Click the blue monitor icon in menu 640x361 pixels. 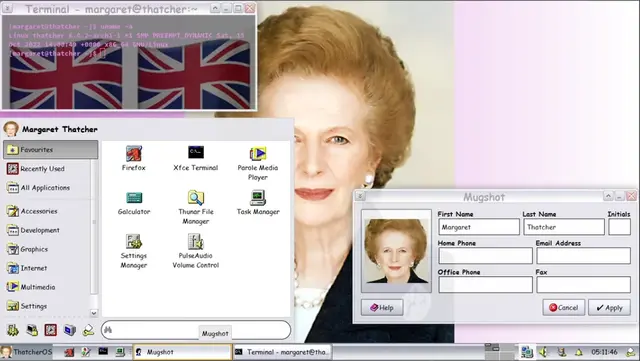tap(69, 330)
